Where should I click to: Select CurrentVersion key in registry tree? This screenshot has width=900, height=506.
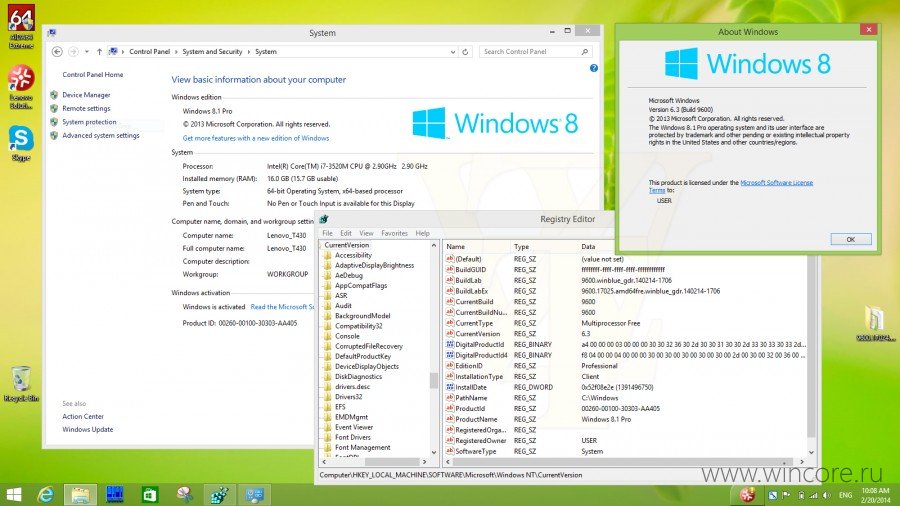(347, 245)
